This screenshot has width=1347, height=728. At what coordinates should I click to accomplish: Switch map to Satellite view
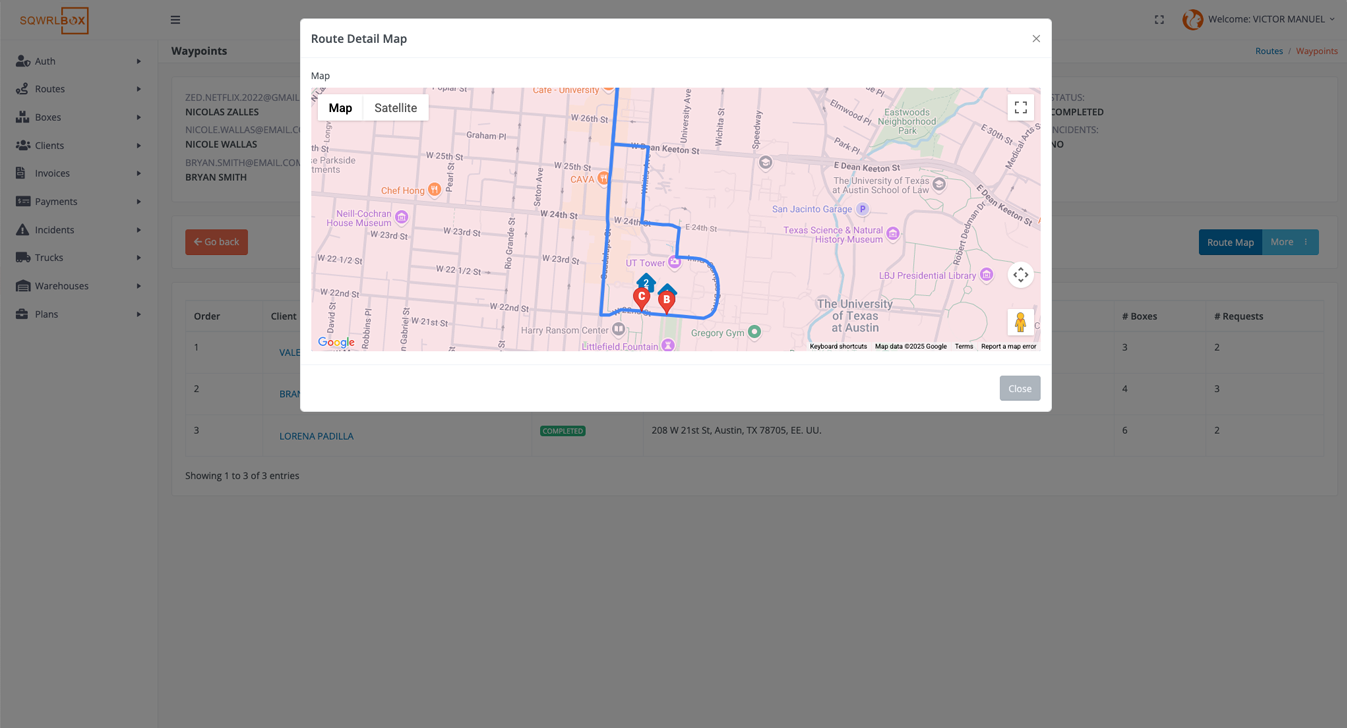pos(395,108)
